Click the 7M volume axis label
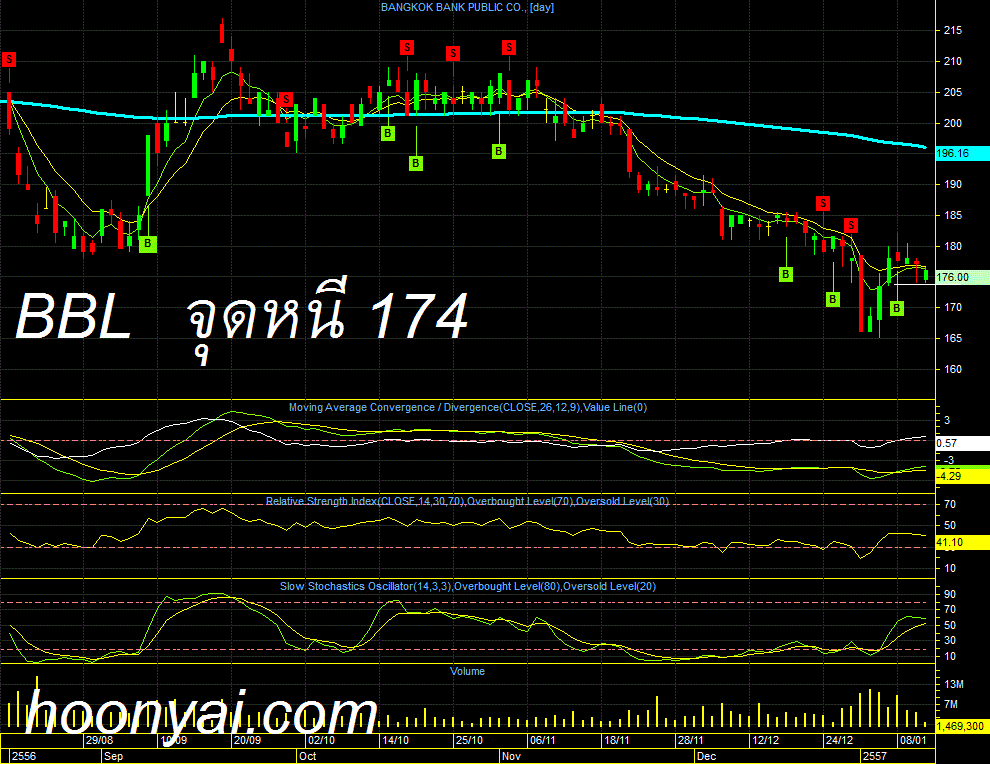This screenshot has width=990, height=764. coord(951,704)
